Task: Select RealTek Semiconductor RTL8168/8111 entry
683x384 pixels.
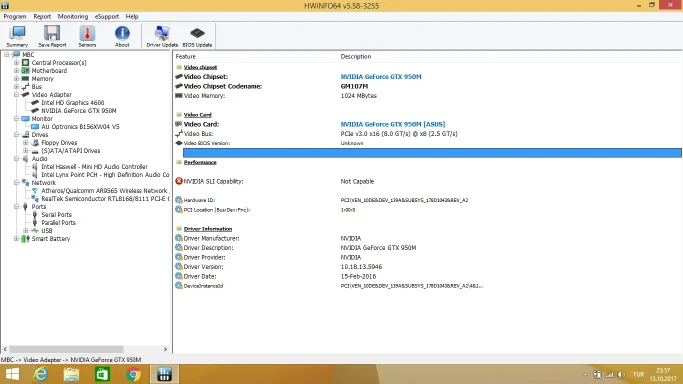Action: (x=105, y=199)
